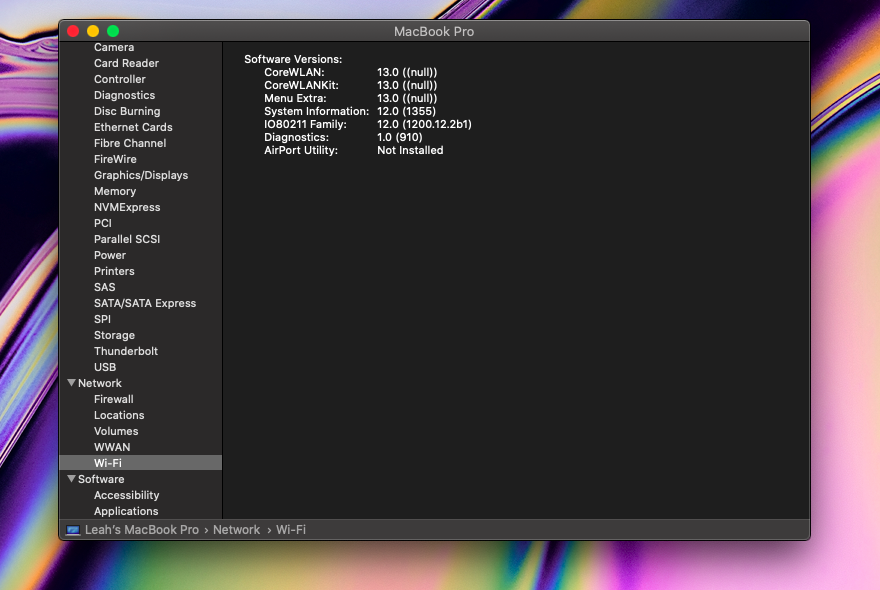Open SATA/SATA Express entry
Viewport: 880px width, 590px height.
(x=145, y=303)
